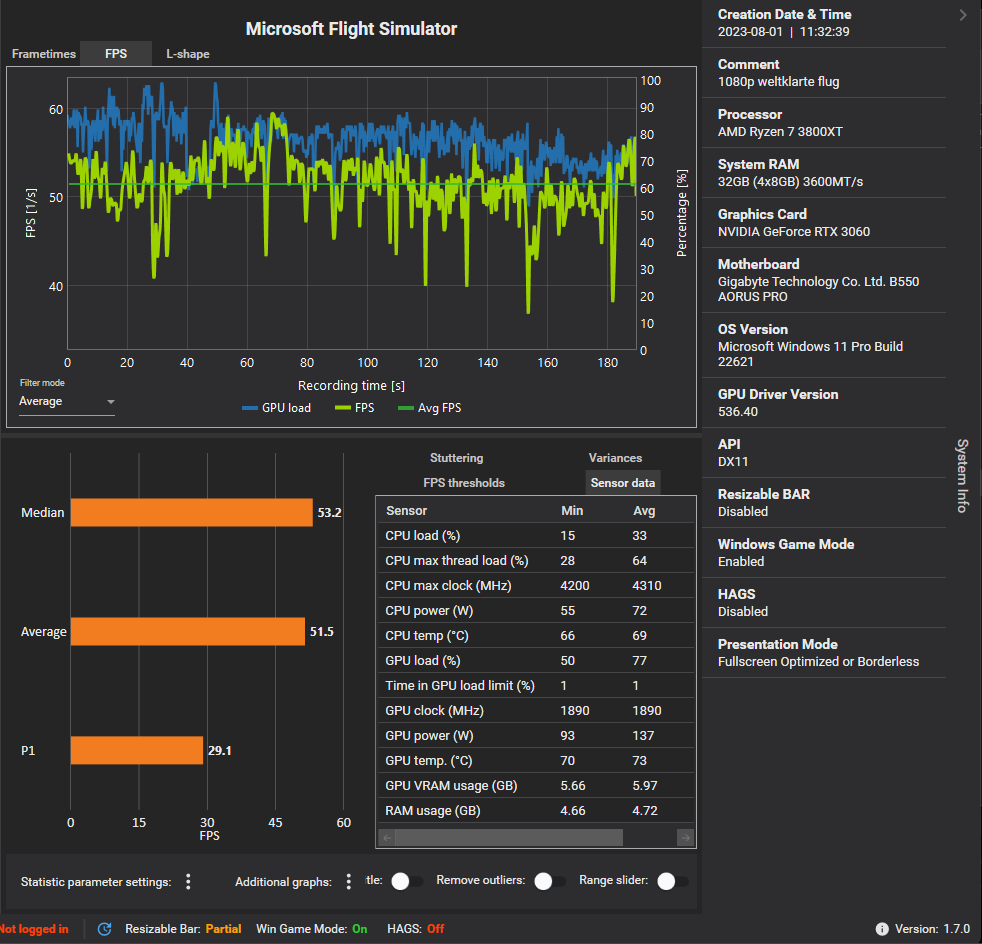Click the System Info vertical label

click(x=963, y=476)
